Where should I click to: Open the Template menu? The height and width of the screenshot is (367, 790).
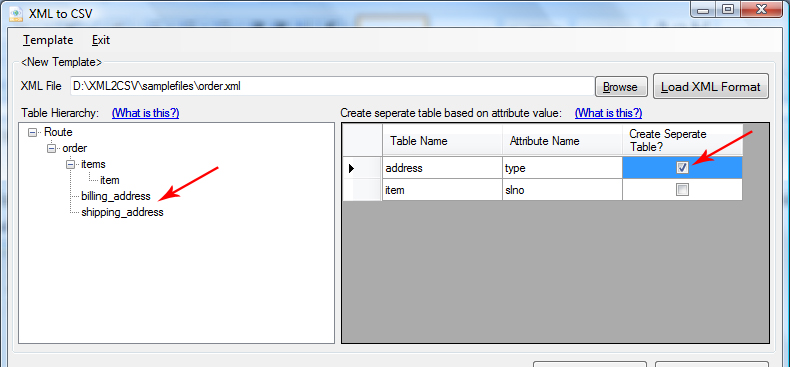(48, 40)
